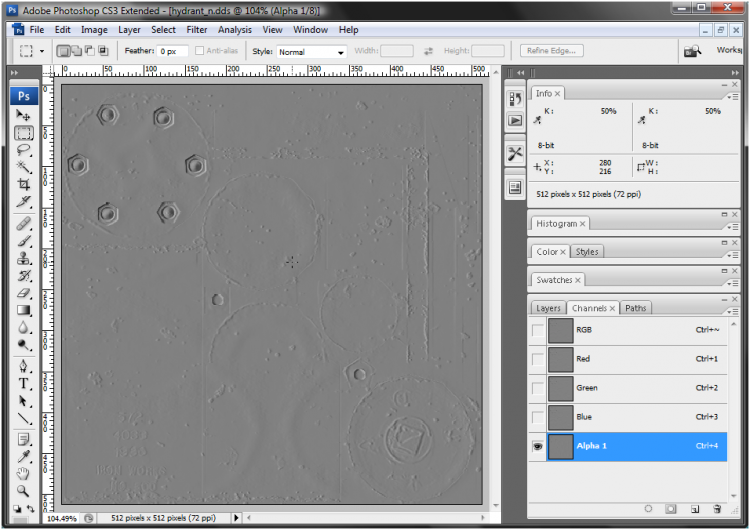Activate the Zoom tool

coord(24,490)
